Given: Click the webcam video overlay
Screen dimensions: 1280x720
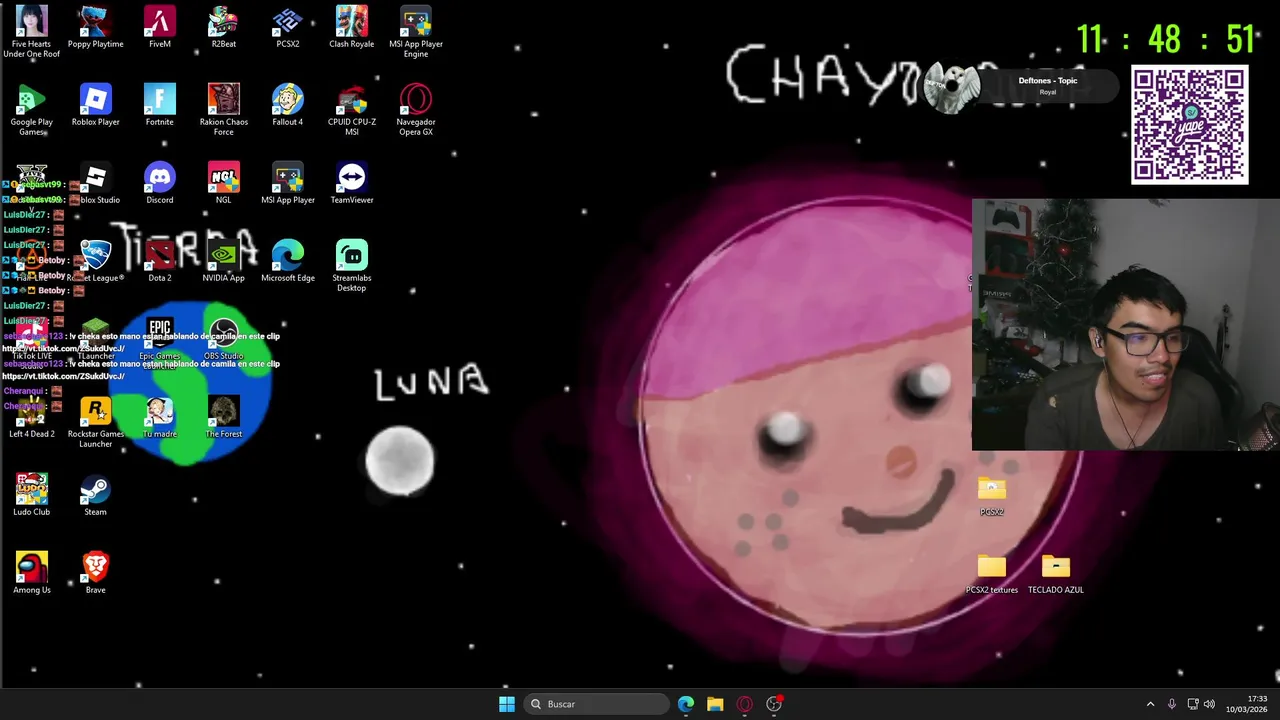Looking at the screenshot, I should 1126,324.
